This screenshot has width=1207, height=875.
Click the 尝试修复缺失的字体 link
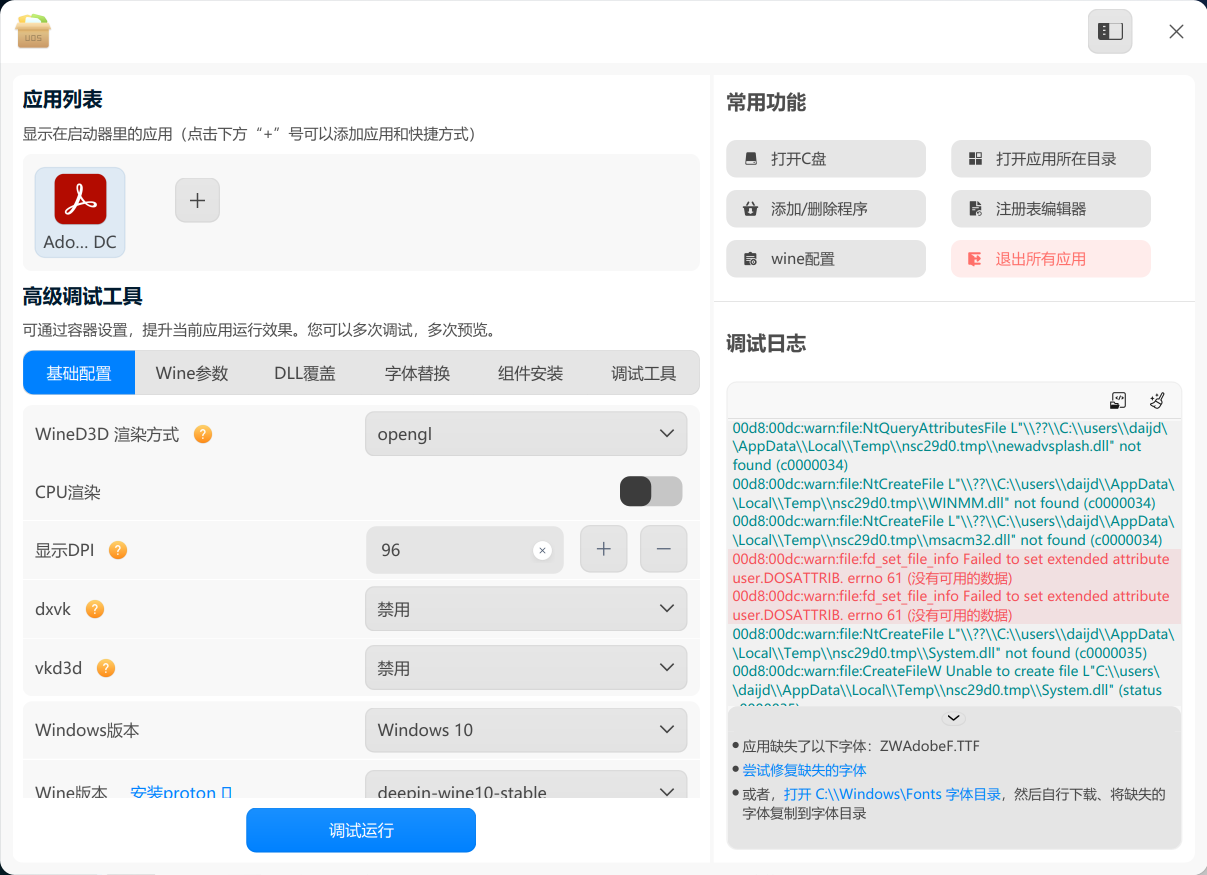[x=805, y=770]
